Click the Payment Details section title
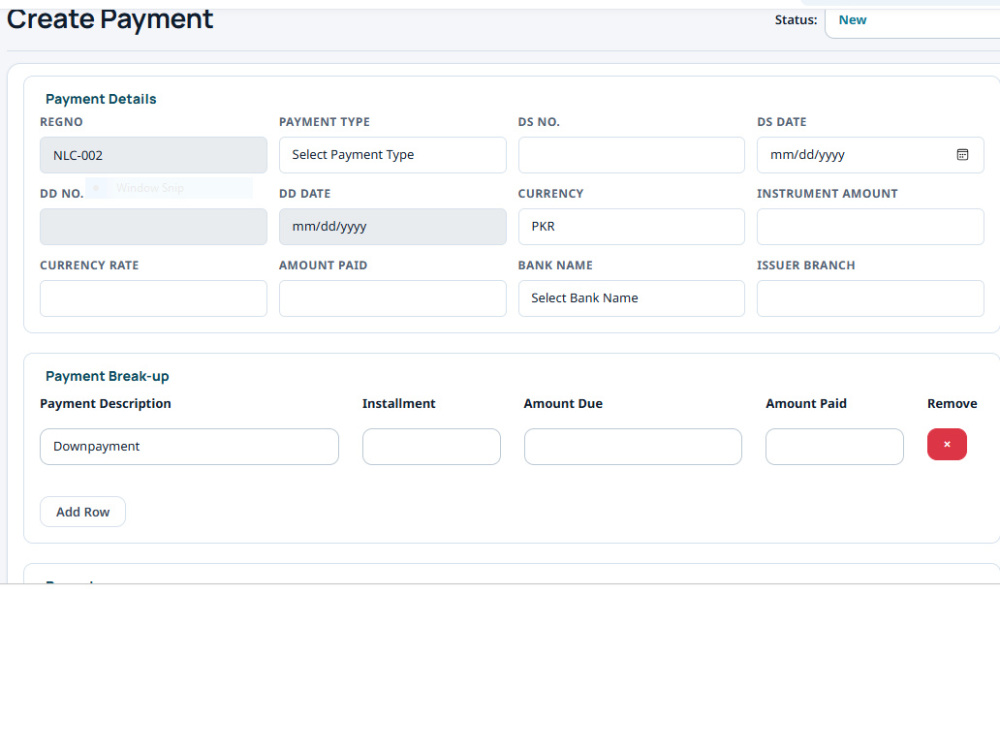 (x=101, y=99)
